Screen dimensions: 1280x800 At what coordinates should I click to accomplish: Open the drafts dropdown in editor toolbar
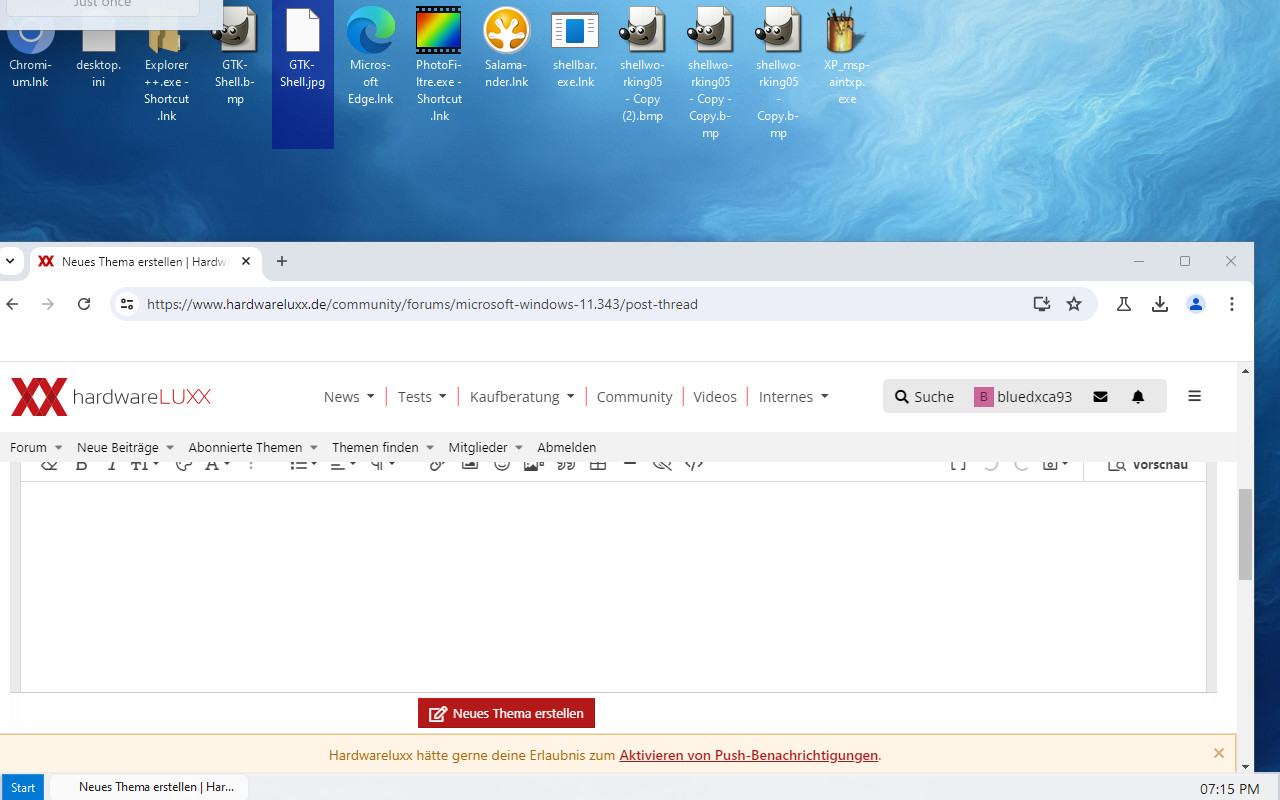tap(1056, 465)
